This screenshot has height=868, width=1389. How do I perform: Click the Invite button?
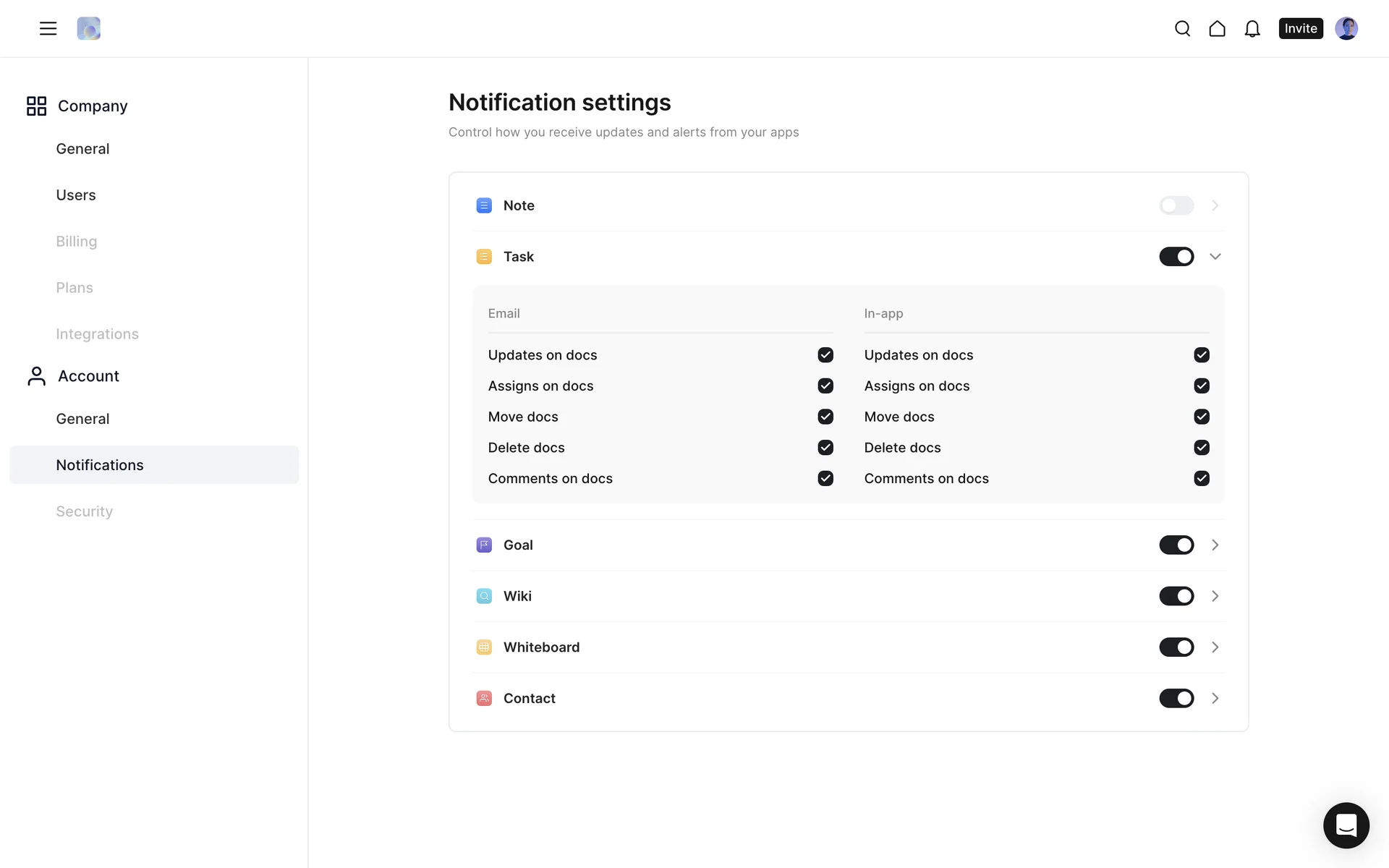[x=1300, y=28]
